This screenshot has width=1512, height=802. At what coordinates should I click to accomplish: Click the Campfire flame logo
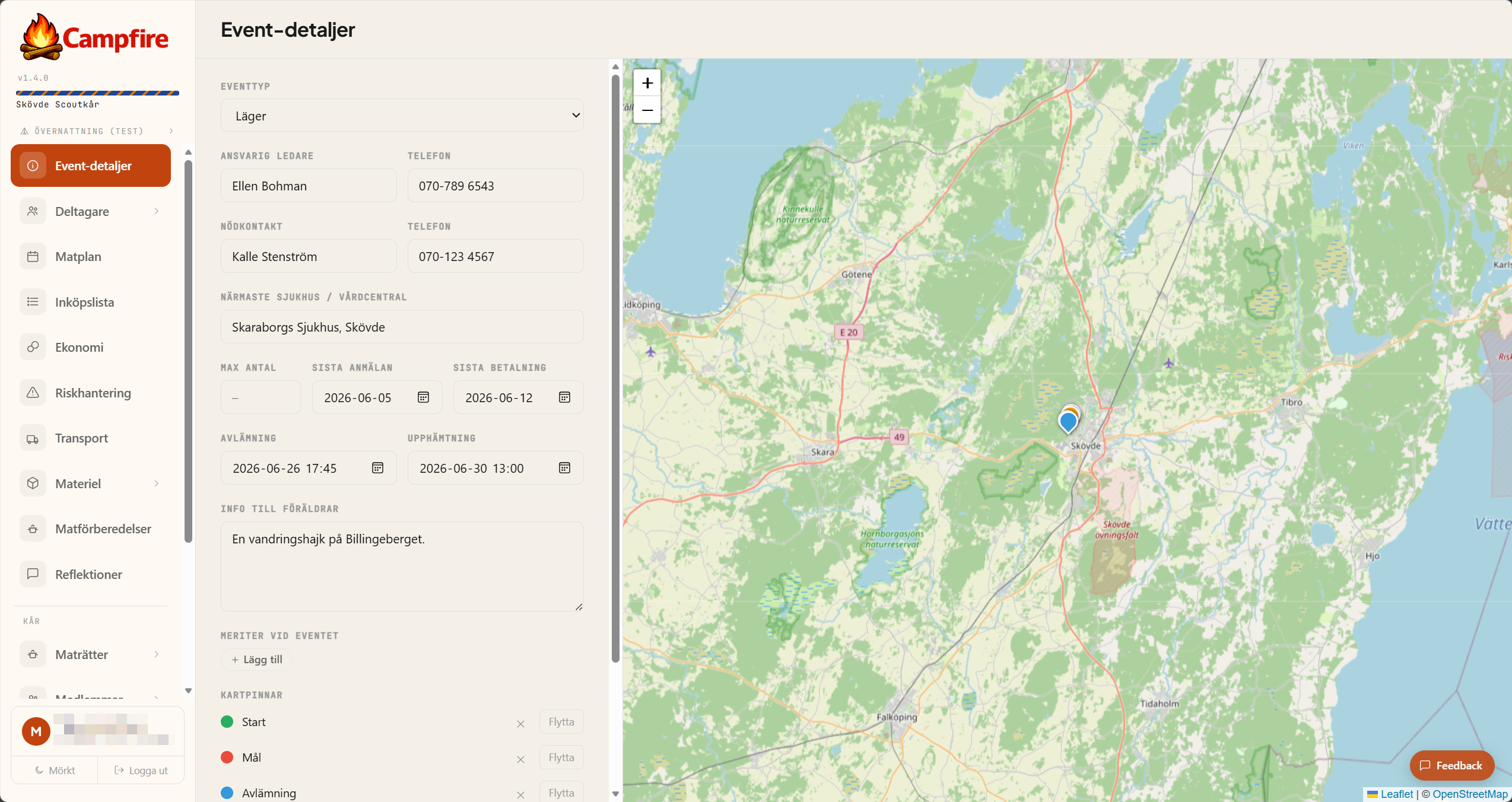(x=41, y=37)
